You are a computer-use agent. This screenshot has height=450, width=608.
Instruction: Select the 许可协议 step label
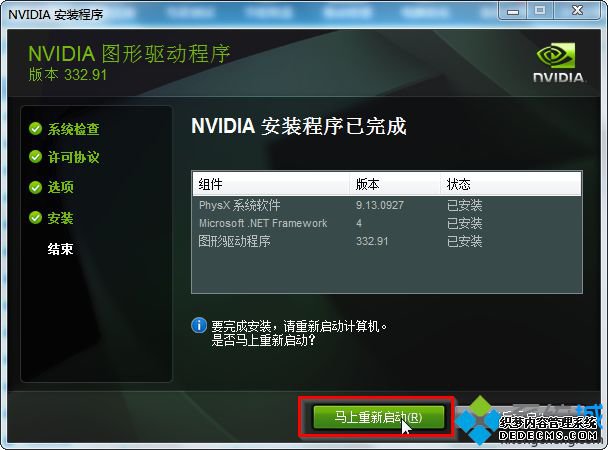(74, 157)
